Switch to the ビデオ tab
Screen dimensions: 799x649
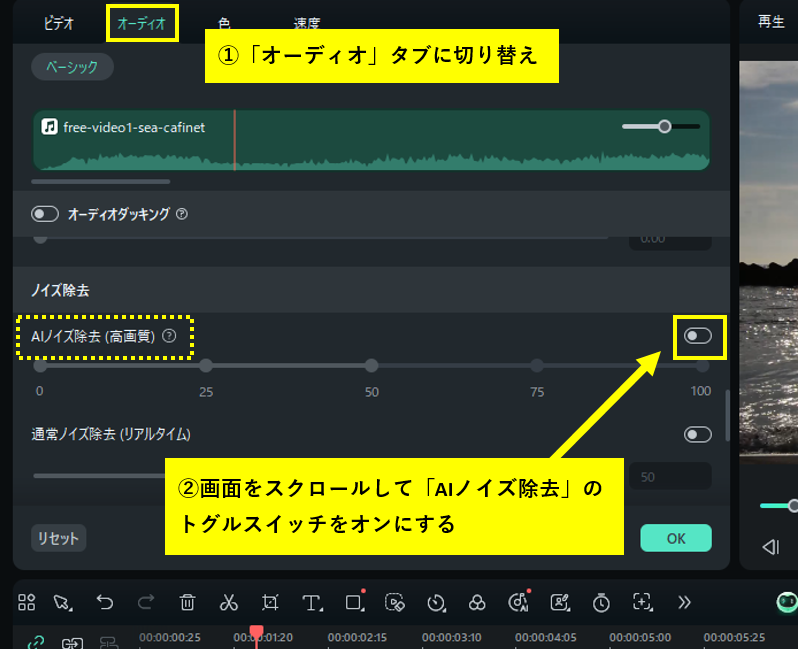pyautogui.click(x=59, y=23)
